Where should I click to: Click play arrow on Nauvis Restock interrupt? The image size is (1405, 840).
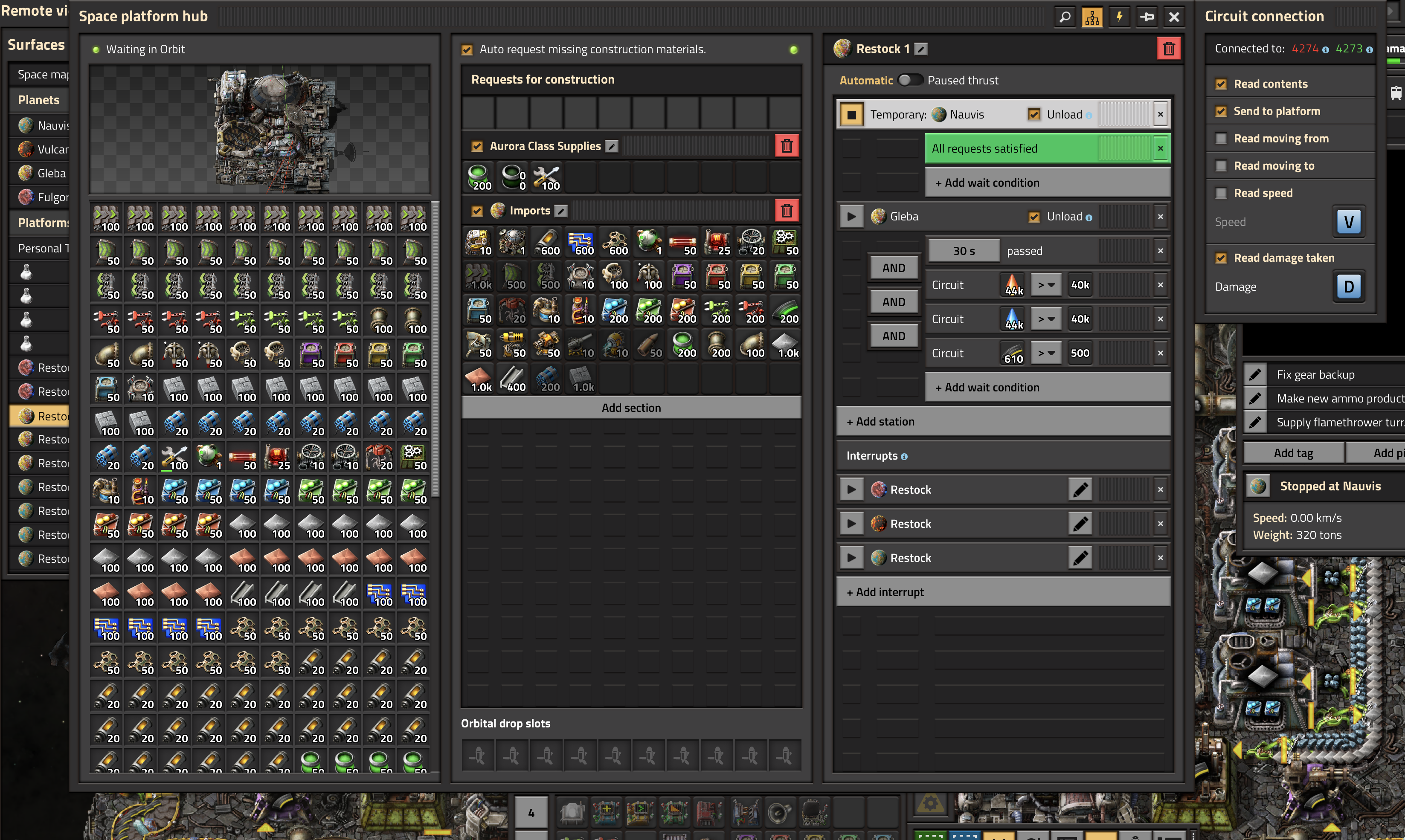click(x=851, y=558)
